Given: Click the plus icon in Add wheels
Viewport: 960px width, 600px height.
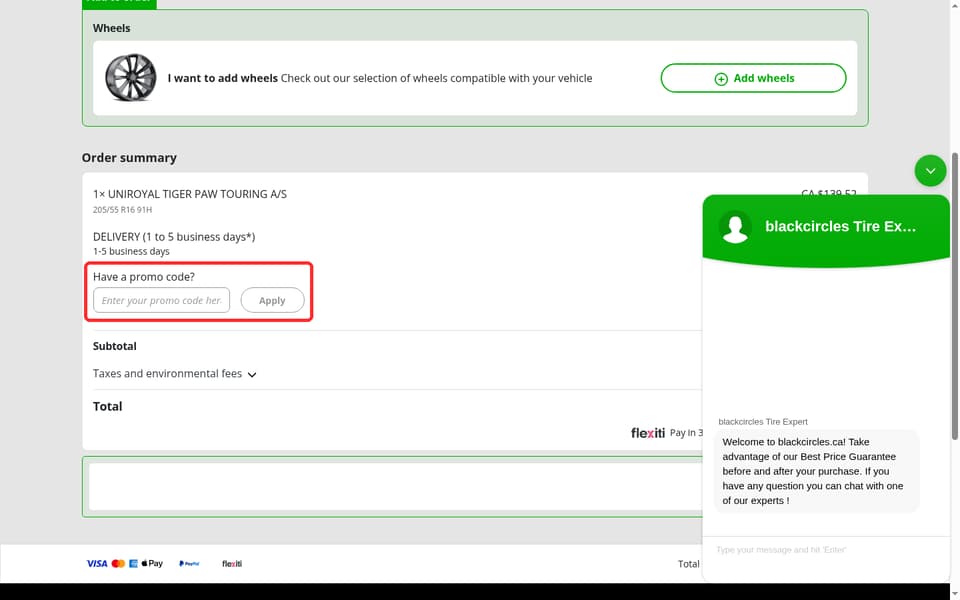Looking at the screenshot, I should click(721, 79).
